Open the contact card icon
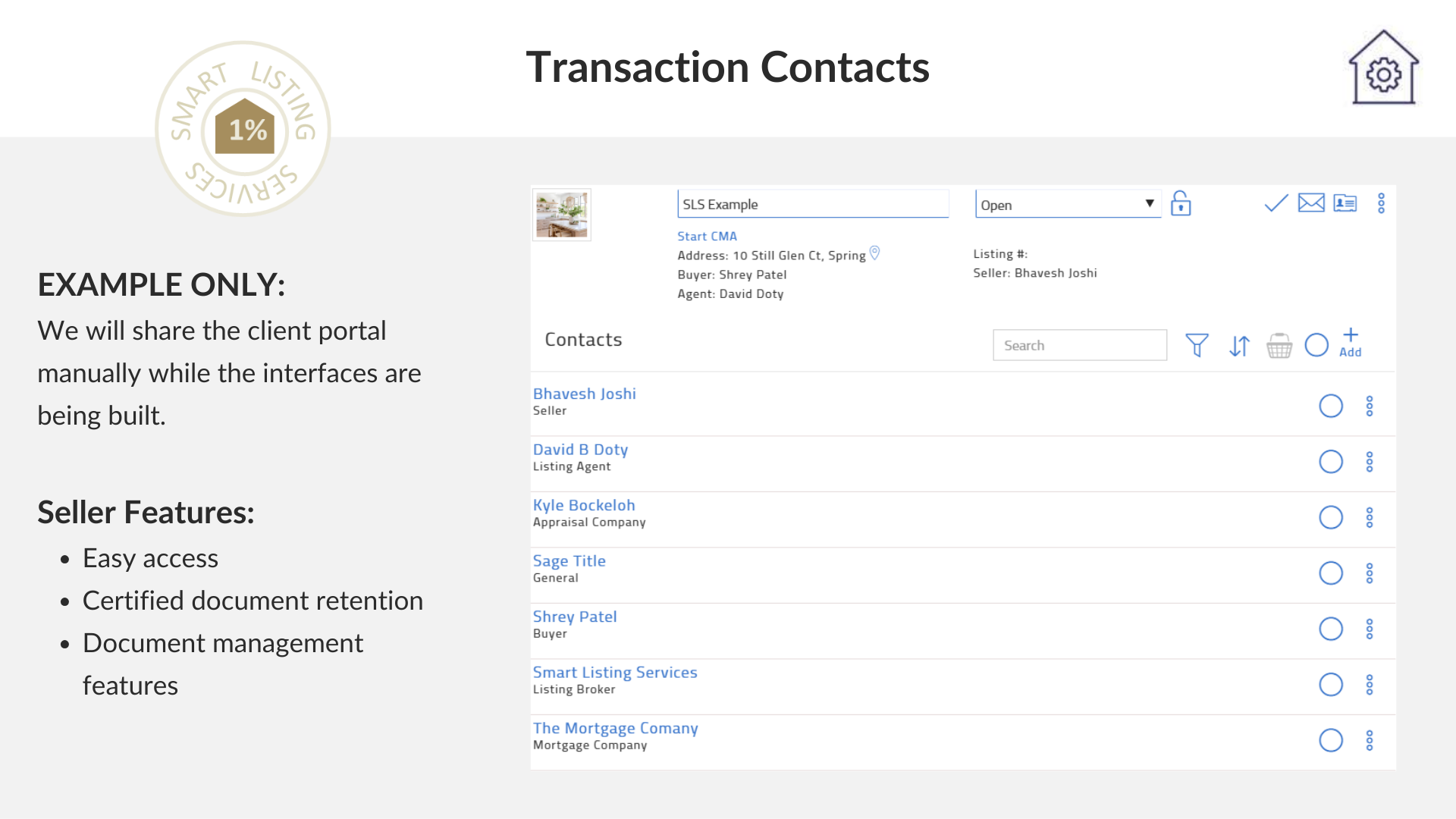This screenshot has width=1456, height=819. 1345,203
